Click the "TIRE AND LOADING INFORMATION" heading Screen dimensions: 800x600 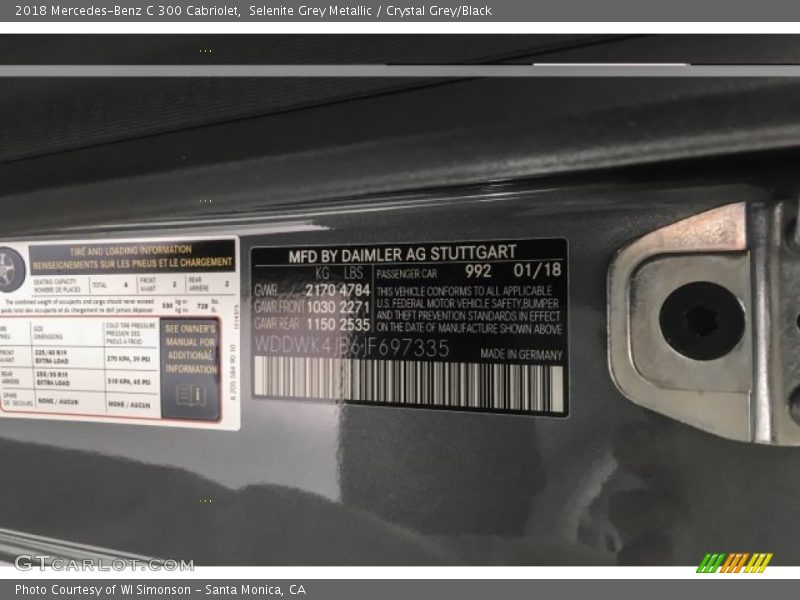pyautogui.click(x=131, y=251)
